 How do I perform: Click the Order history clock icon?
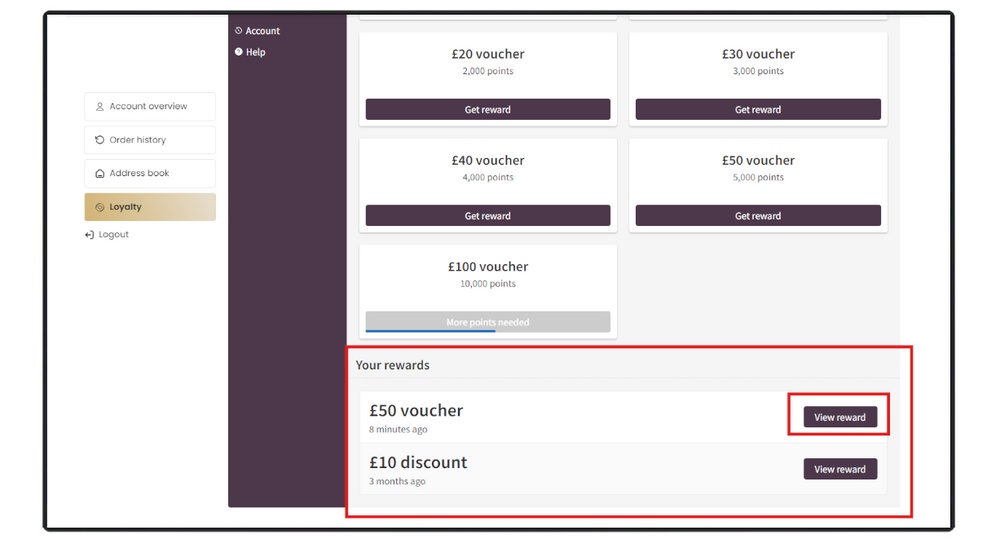pyautogui.click(x=100, y=140)
